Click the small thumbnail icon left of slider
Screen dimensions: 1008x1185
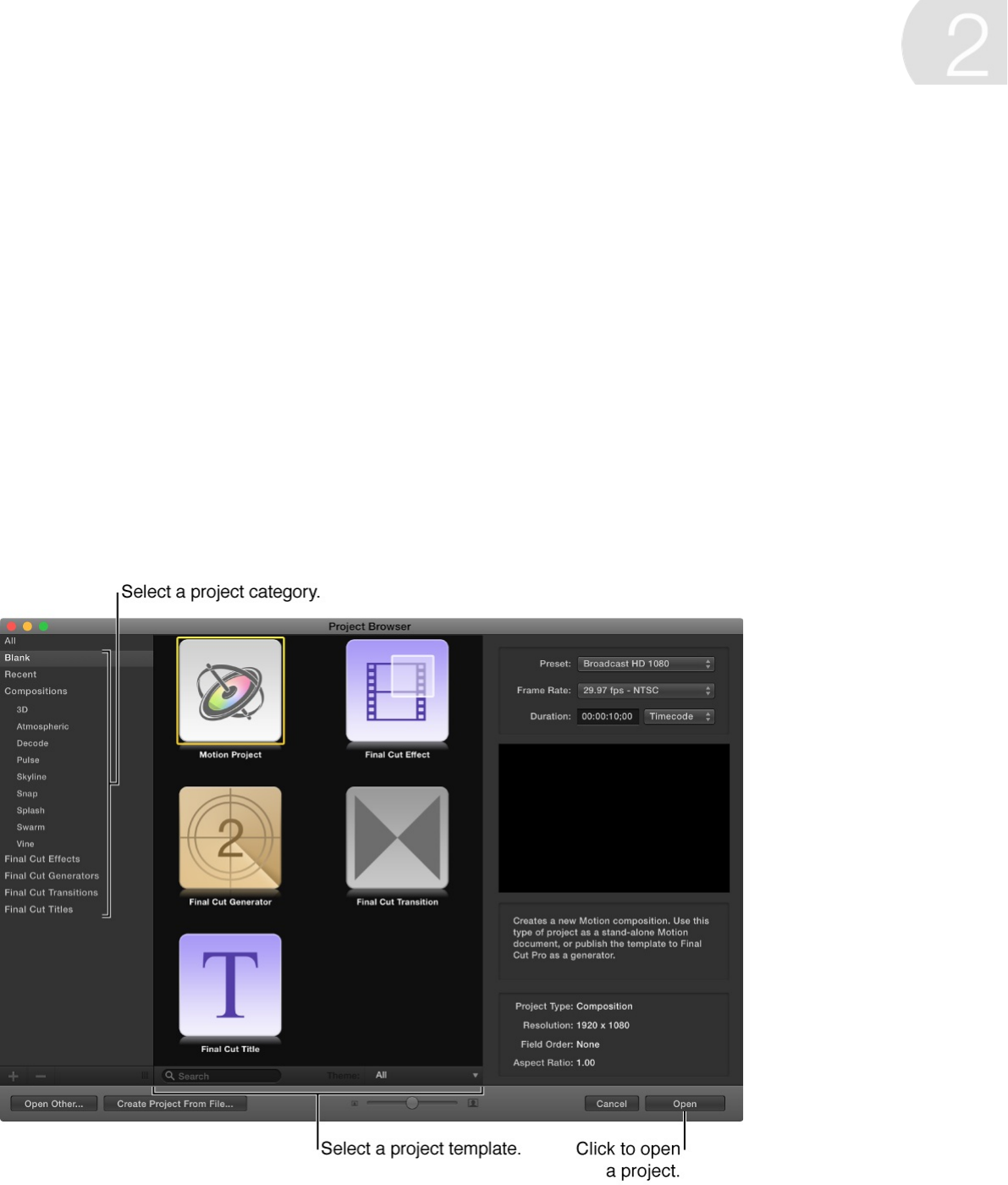tap(355, 1103)
